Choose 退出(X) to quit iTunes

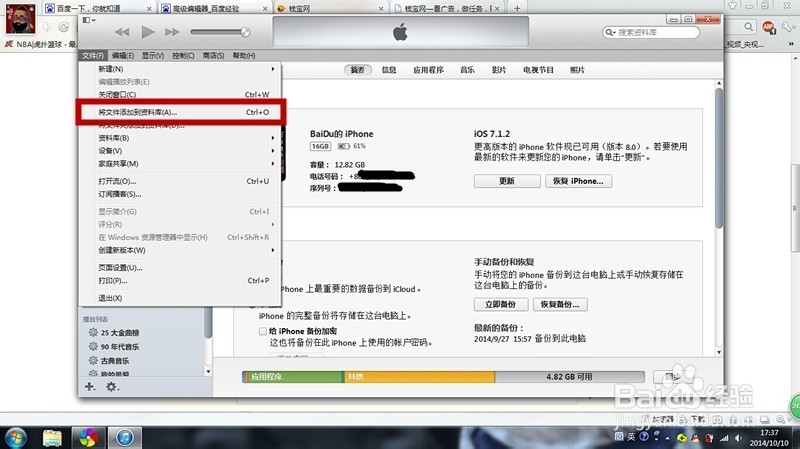[x=179, y=298]
